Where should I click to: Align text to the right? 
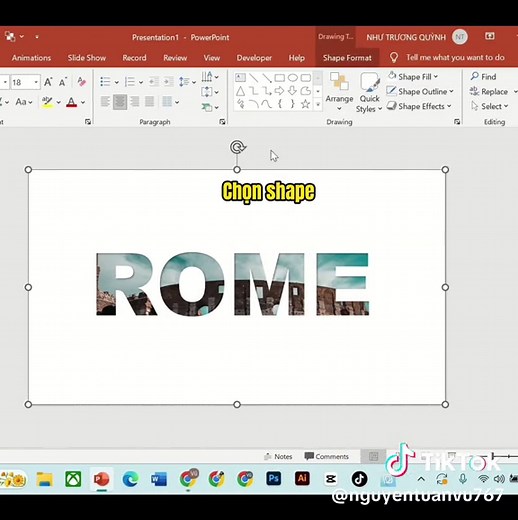pyautogui.click(x=135, y=102)
